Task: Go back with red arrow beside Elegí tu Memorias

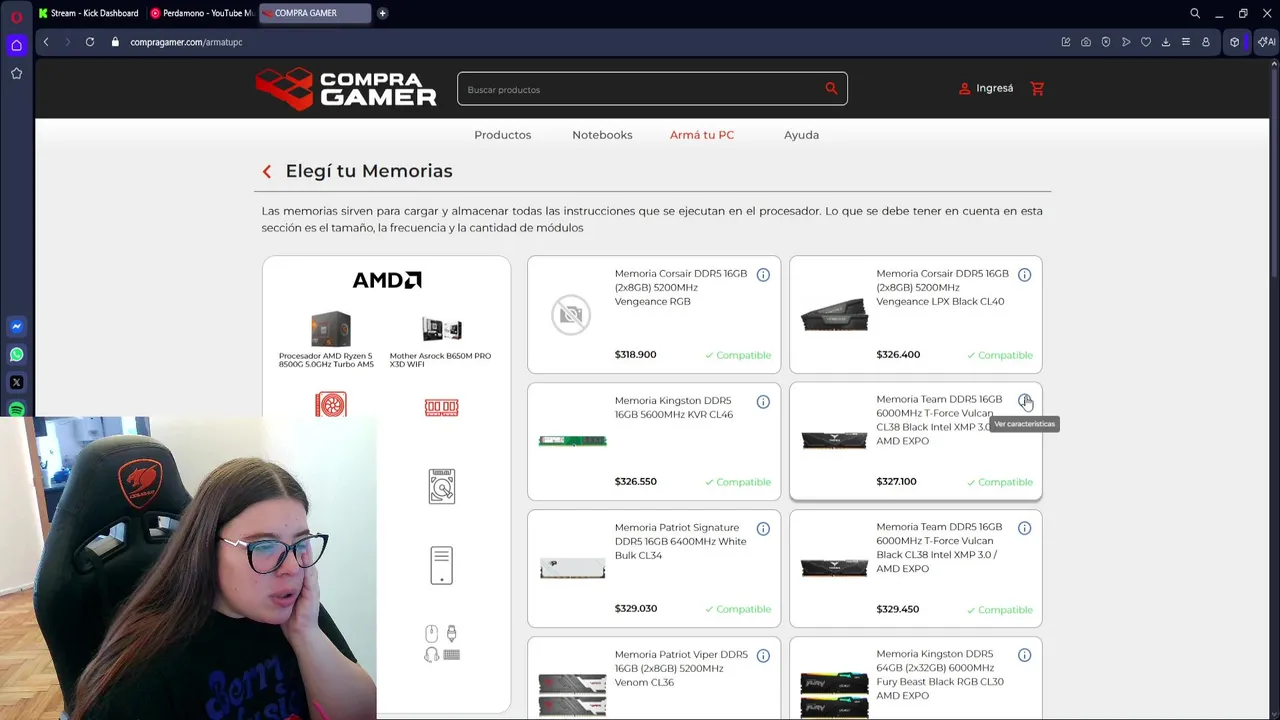Action: [x=267, y=172]
